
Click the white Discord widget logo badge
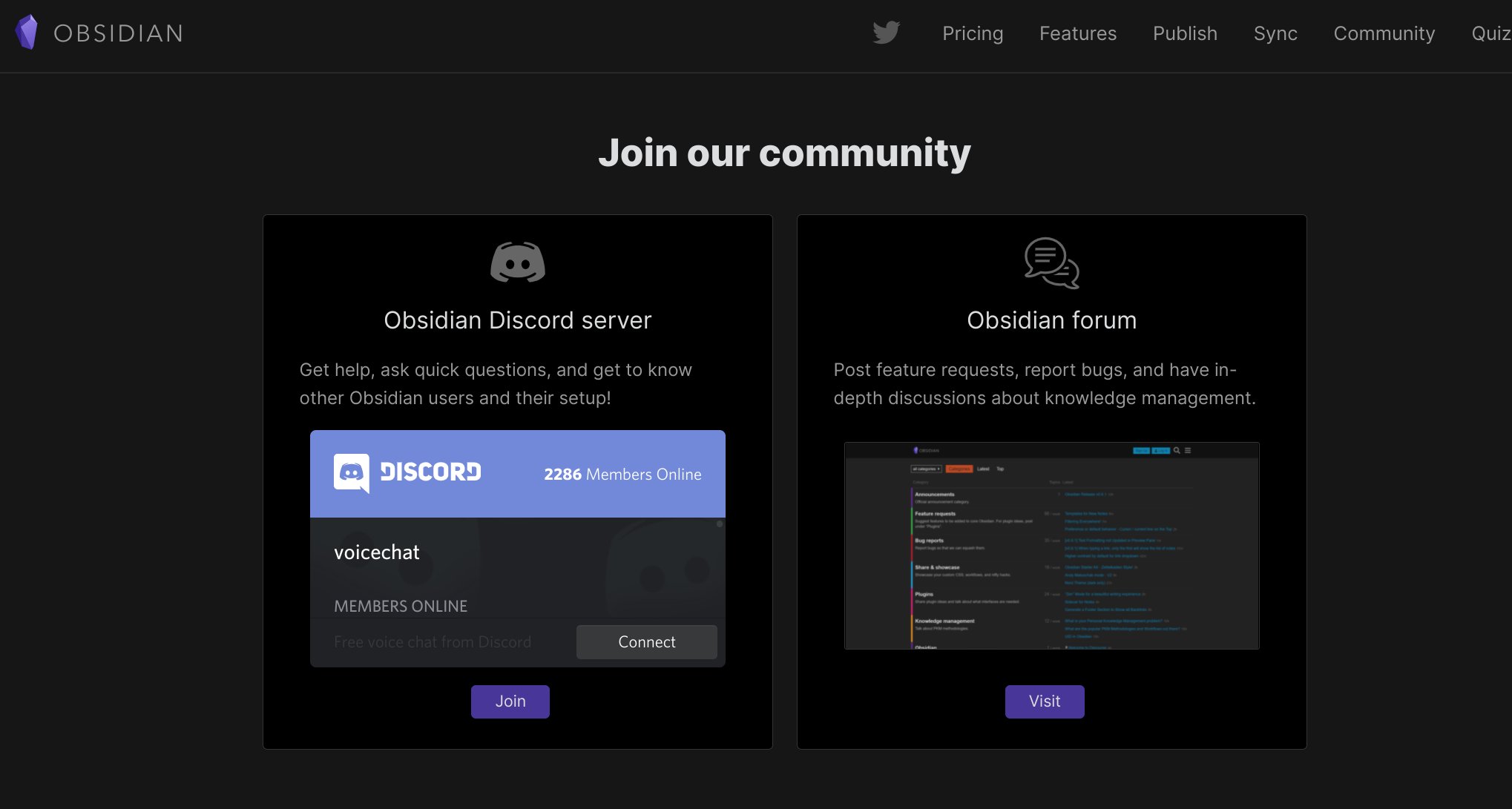352,472
